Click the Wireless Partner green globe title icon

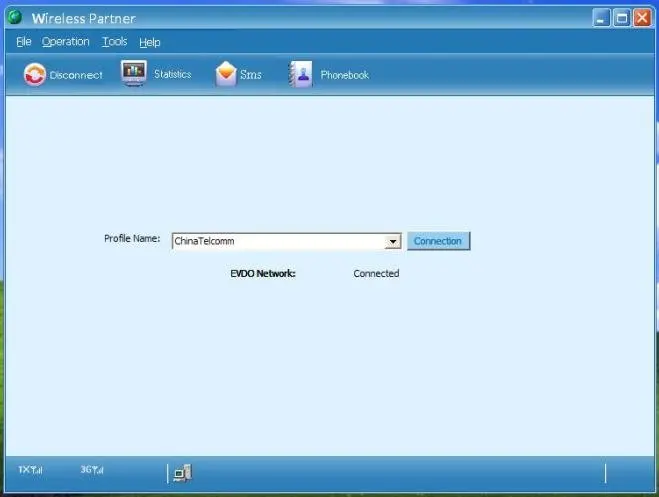[15, 17]
